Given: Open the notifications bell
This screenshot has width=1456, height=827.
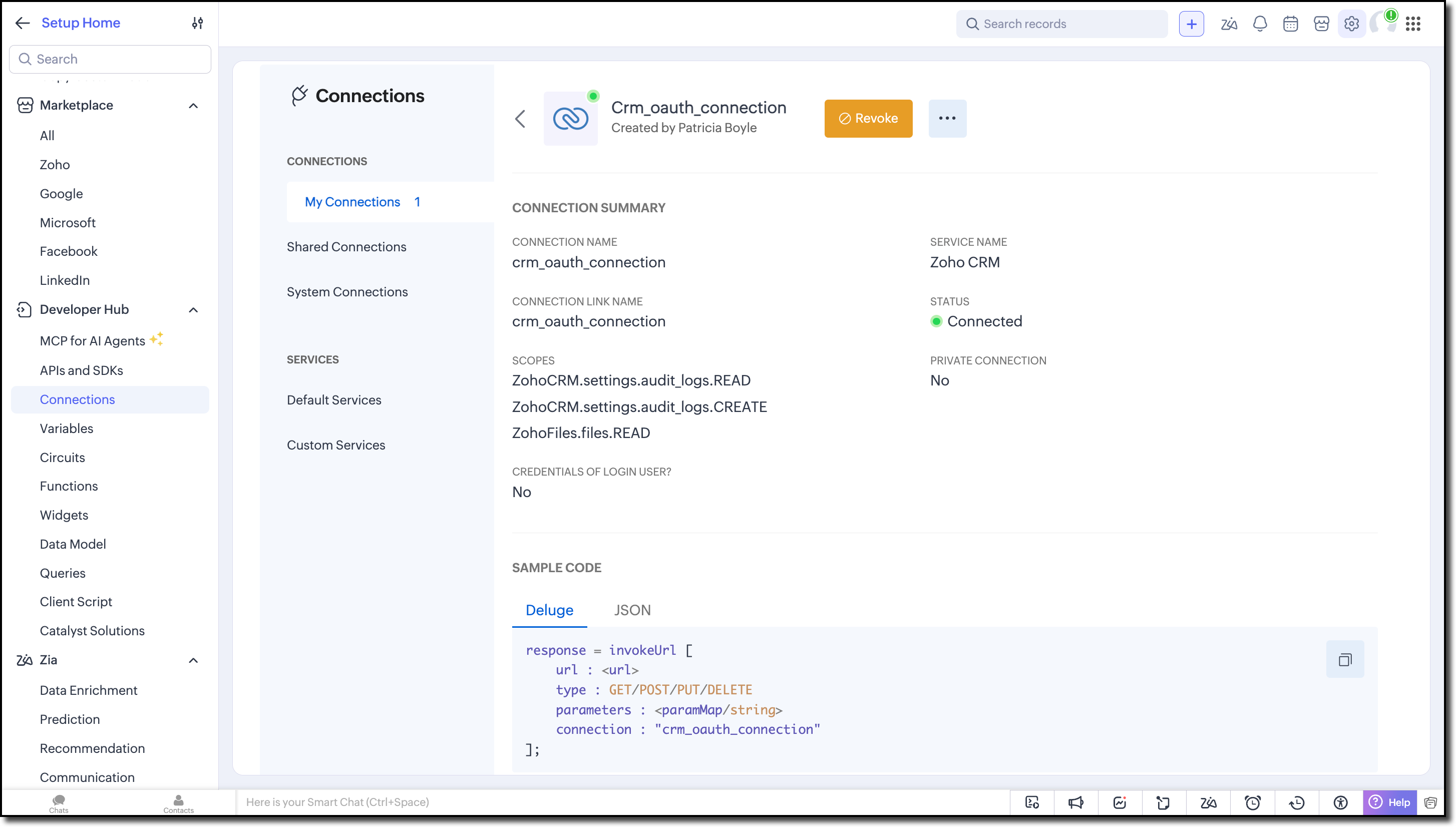Looking at the screenshot, I should 1259,24.
